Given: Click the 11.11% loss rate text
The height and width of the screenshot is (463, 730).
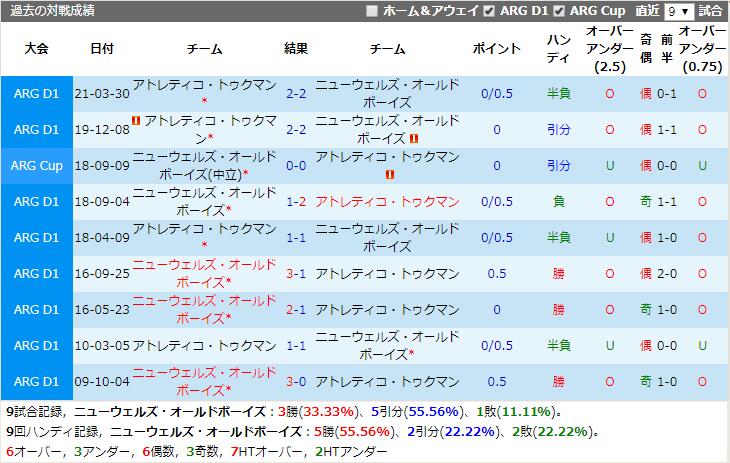Looking at the screenshot, I should click(x=527, y=412).
